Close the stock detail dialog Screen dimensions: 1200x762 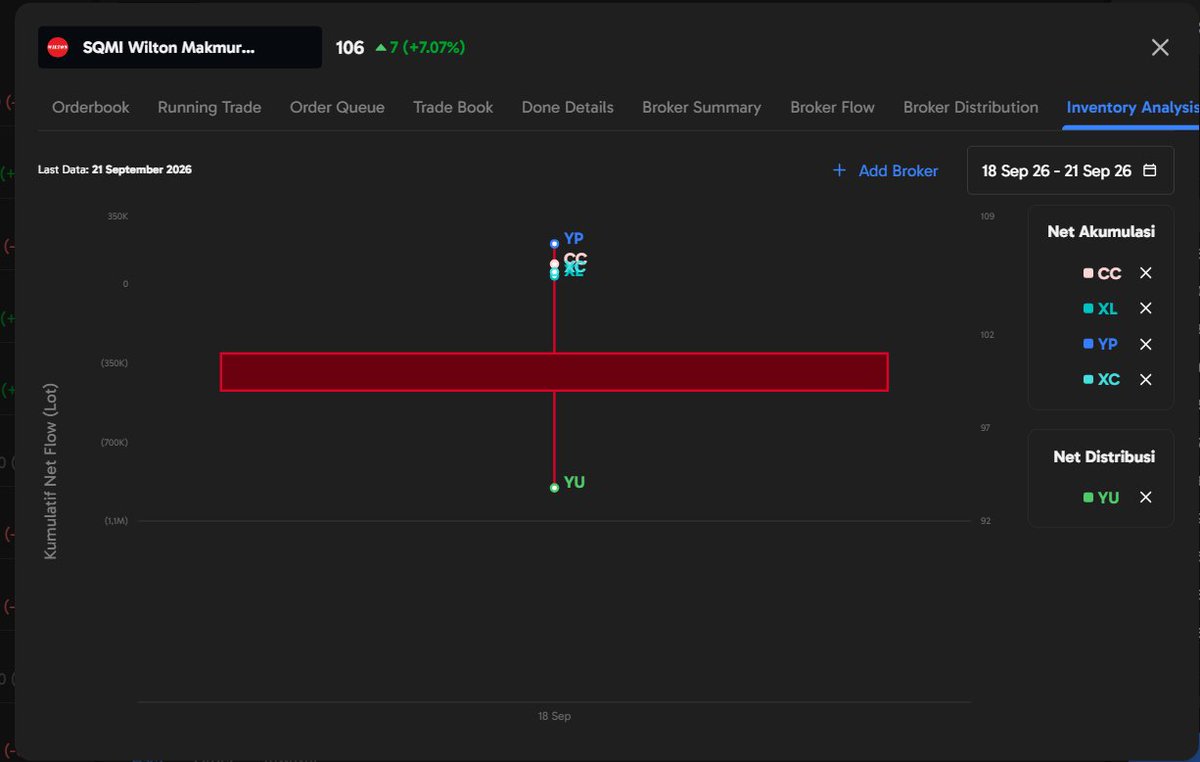tap(1160, 47)
